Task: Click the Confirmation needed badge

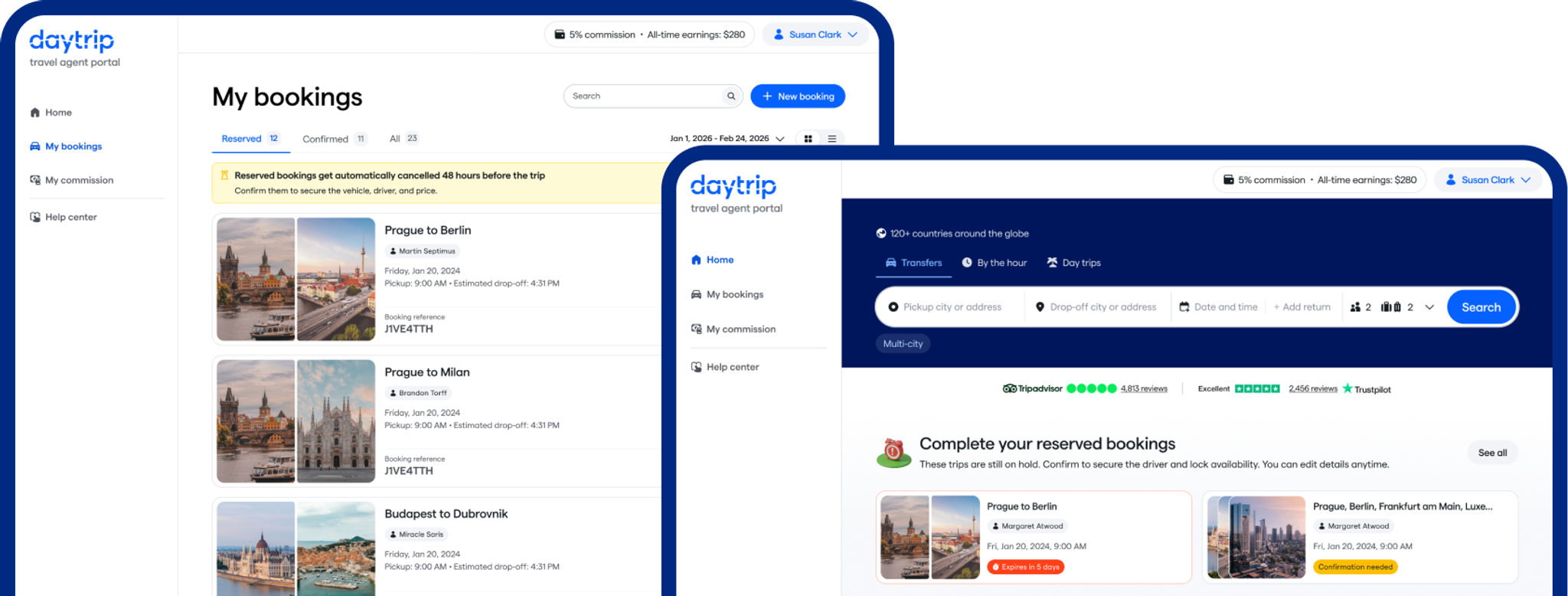Action: (1355, 567)
